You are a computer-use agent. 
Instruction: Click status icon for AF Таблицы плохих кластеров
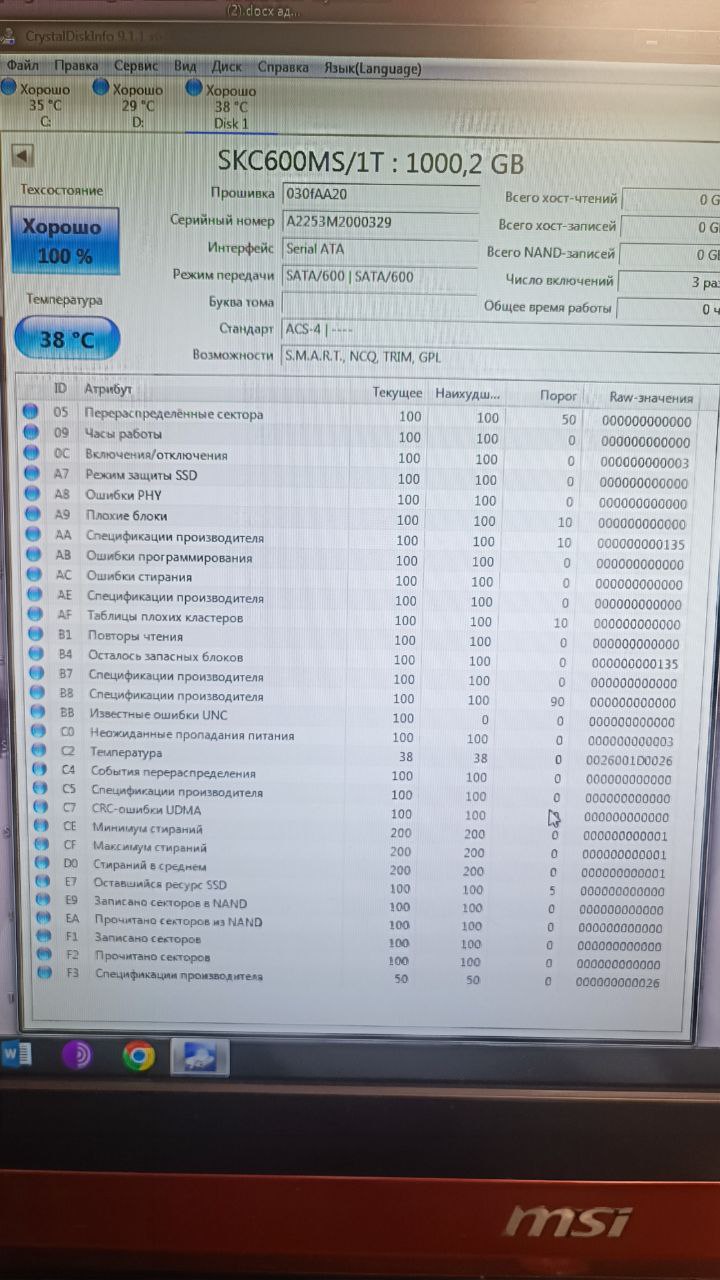point(35,616)
